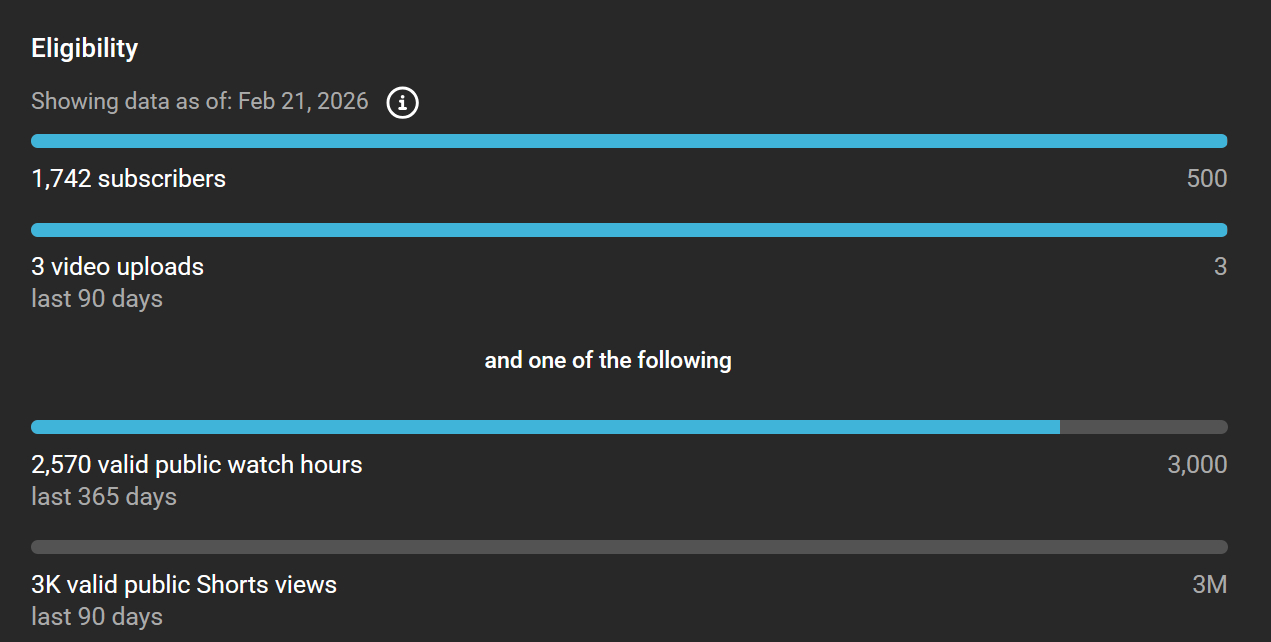Click the Shorts views progress bar
Image resolution: width=1271 pixels, height=642 pixels.
[x=629, y=547]
